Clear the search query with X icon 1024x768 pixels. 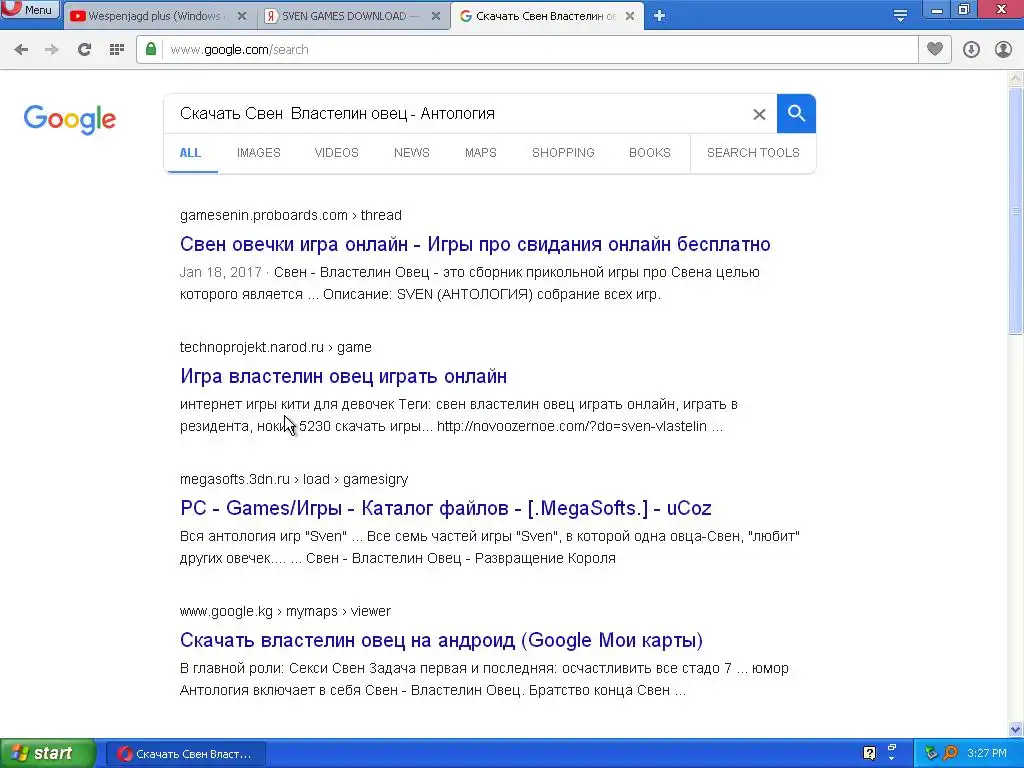coord(759,114)
